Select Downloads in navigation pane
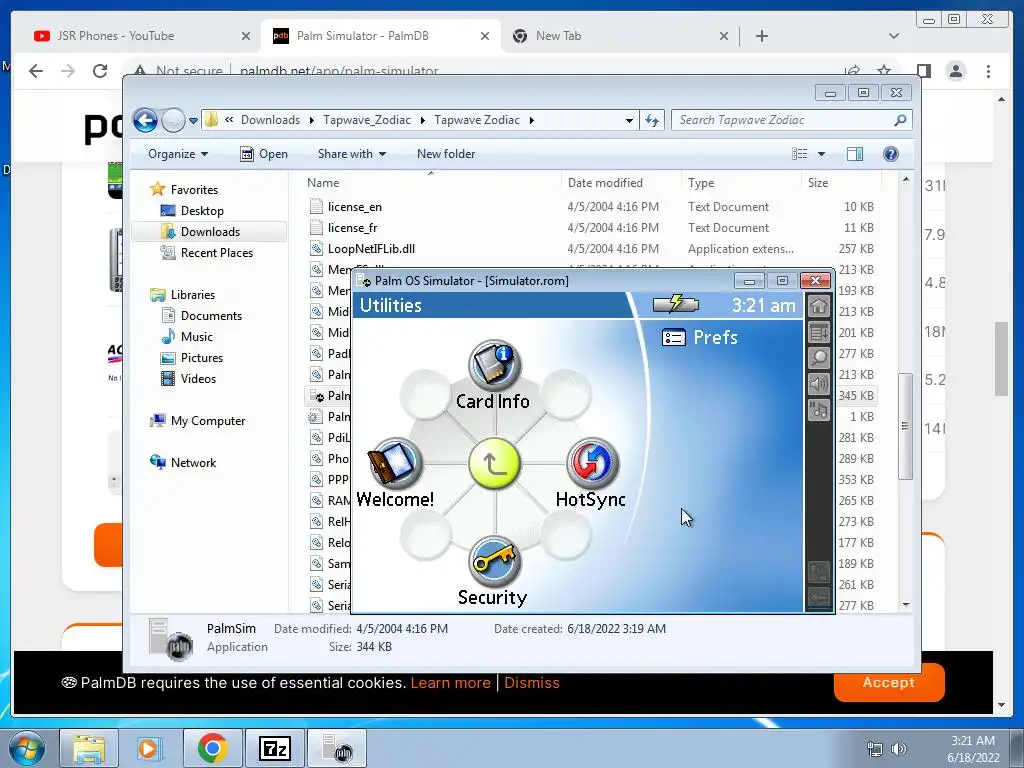The height and width of the screenshot is (768, 1024). tap(210, 232)
